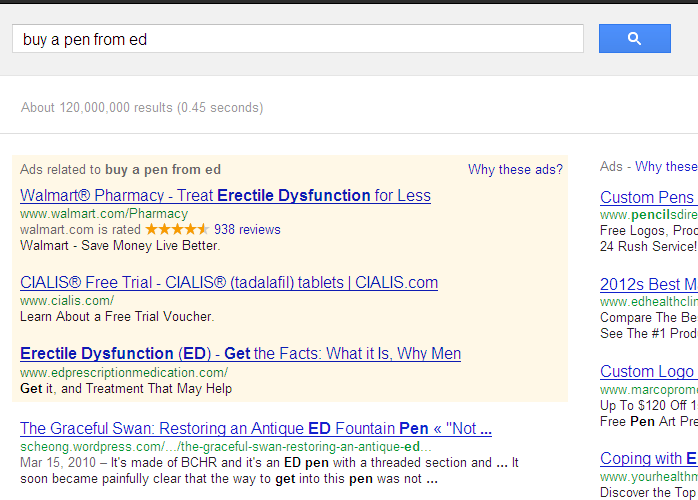Focus the search box containing 'buy a pen from ed'
This screenshot has height=500, width=698.
click(x=297, y=39)
